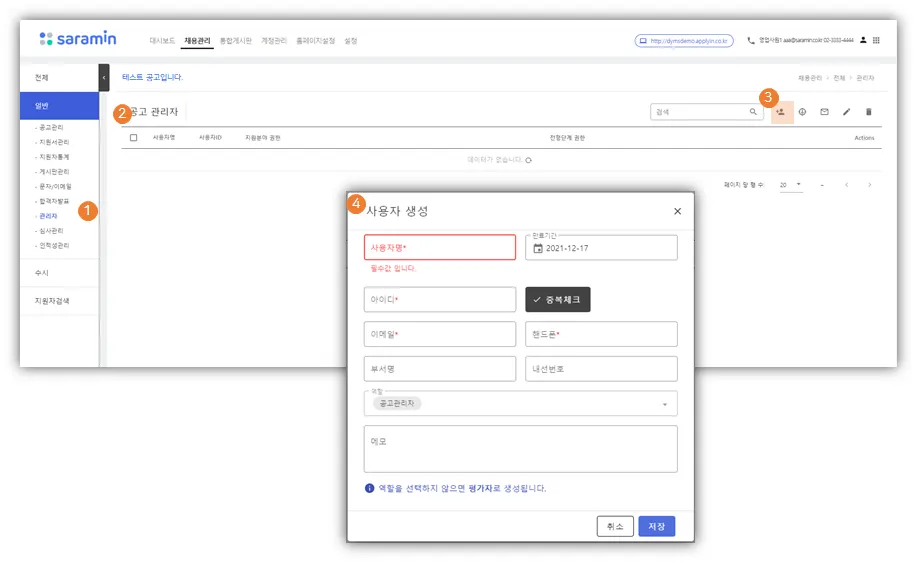Open 문자/이메일 in the sidebar submenu

(55, 186)
